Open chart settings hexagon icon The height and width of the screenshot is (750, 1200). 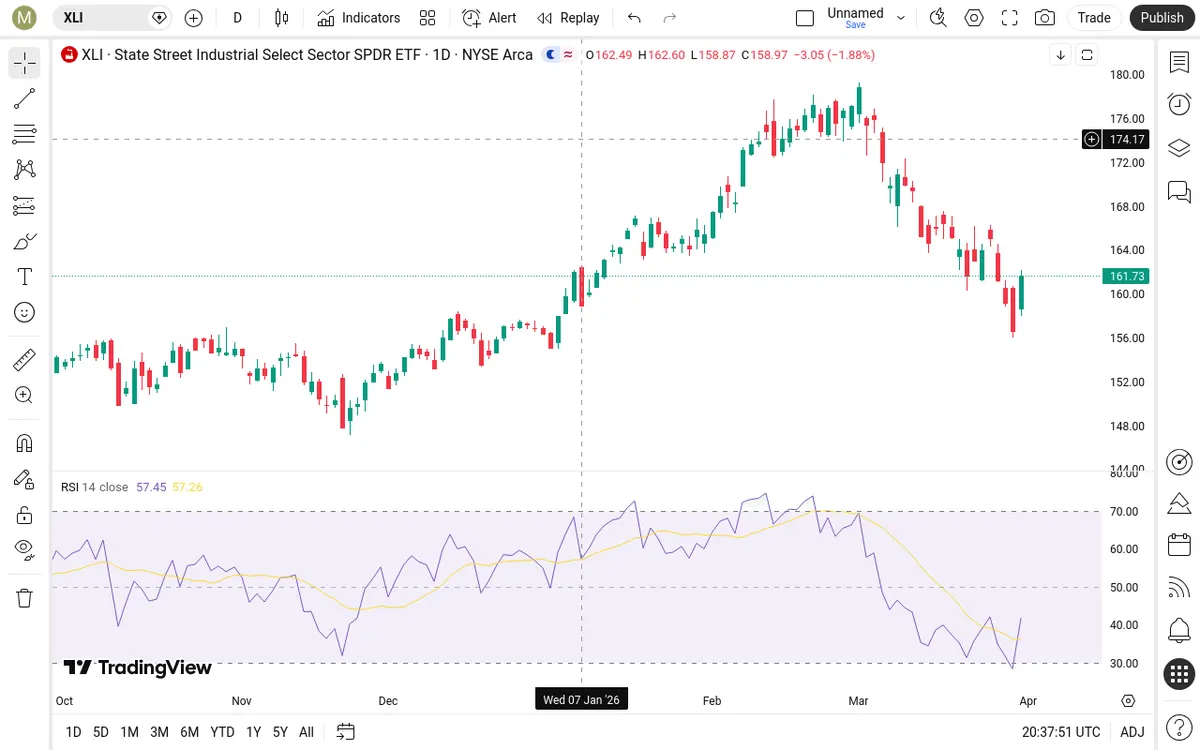pos(974,18)
